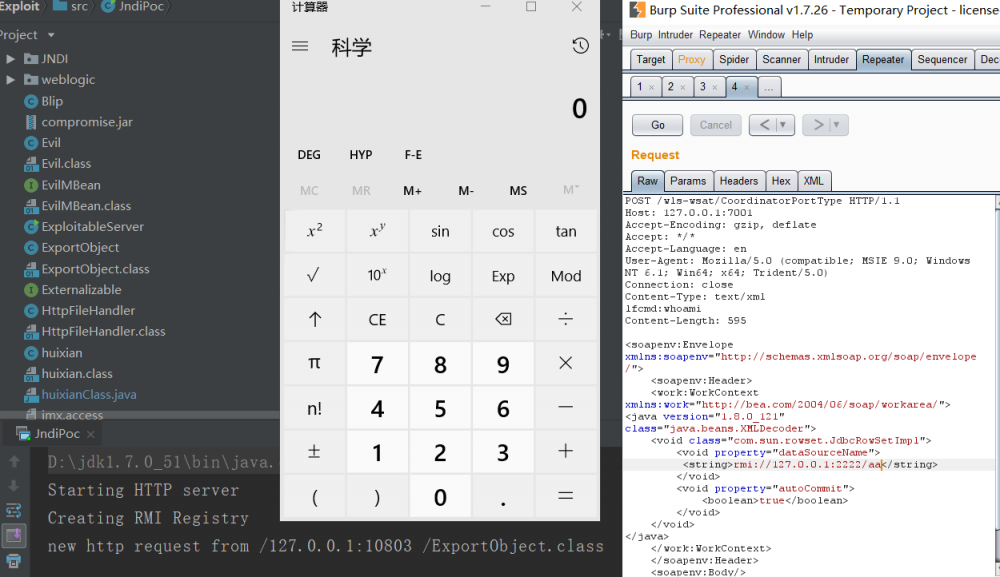Open the Sequencer tab in Burp
Viewport: 1000px width, 577px height.
coord(942,59)
